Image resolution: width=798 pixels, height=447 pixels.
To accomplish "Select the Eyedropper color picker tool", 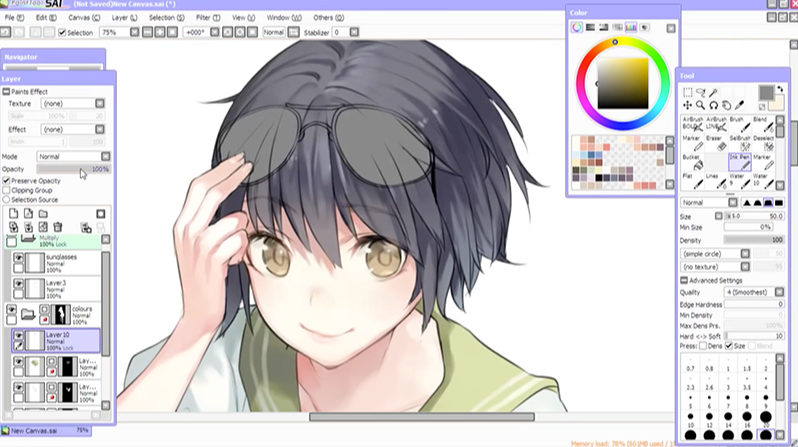I will pos(739,105).
